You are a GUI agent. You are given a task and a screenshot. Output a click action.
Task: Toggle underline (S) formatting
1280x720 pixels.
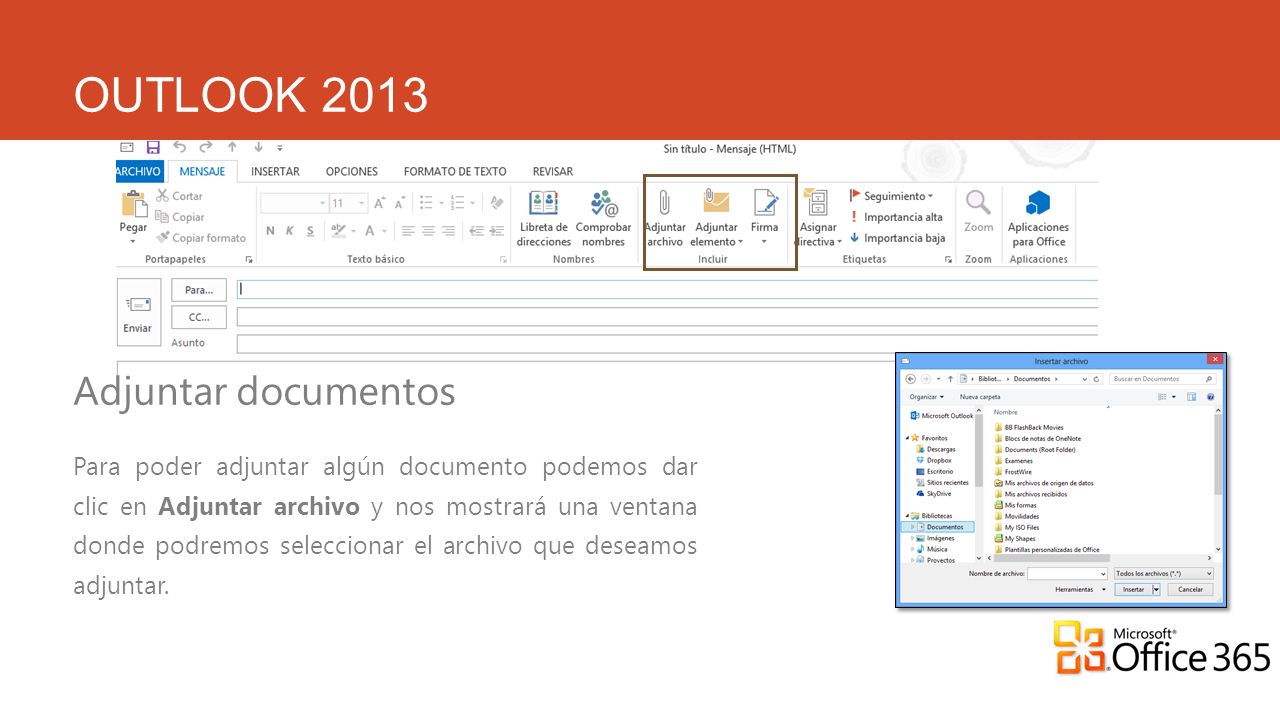coord(310,231)
